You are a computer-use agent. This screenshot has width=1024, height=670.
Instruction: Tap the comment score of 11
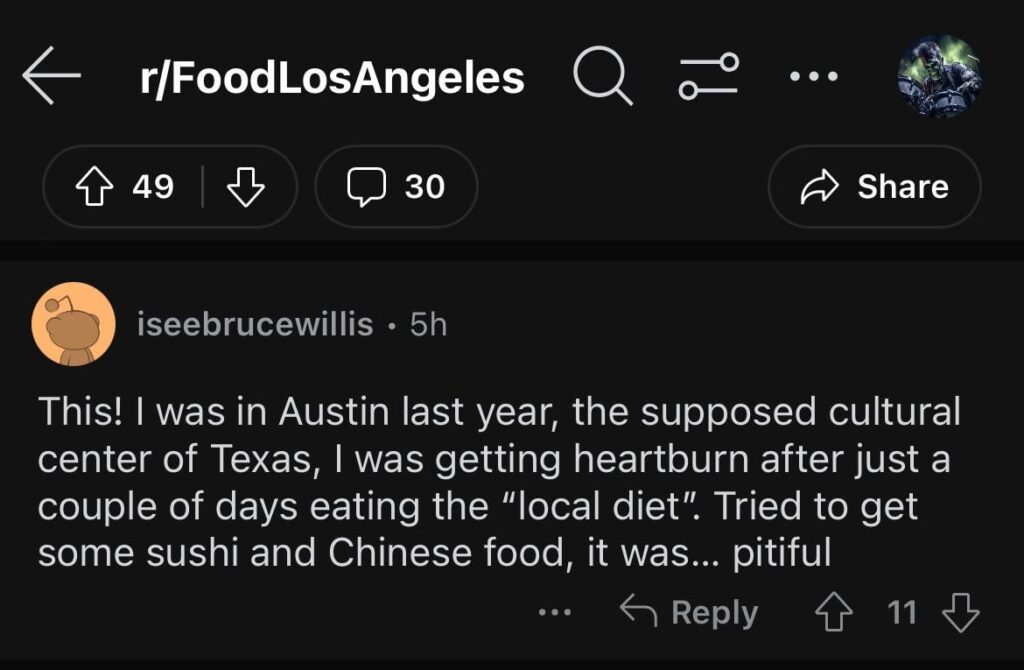pos(901,612)
